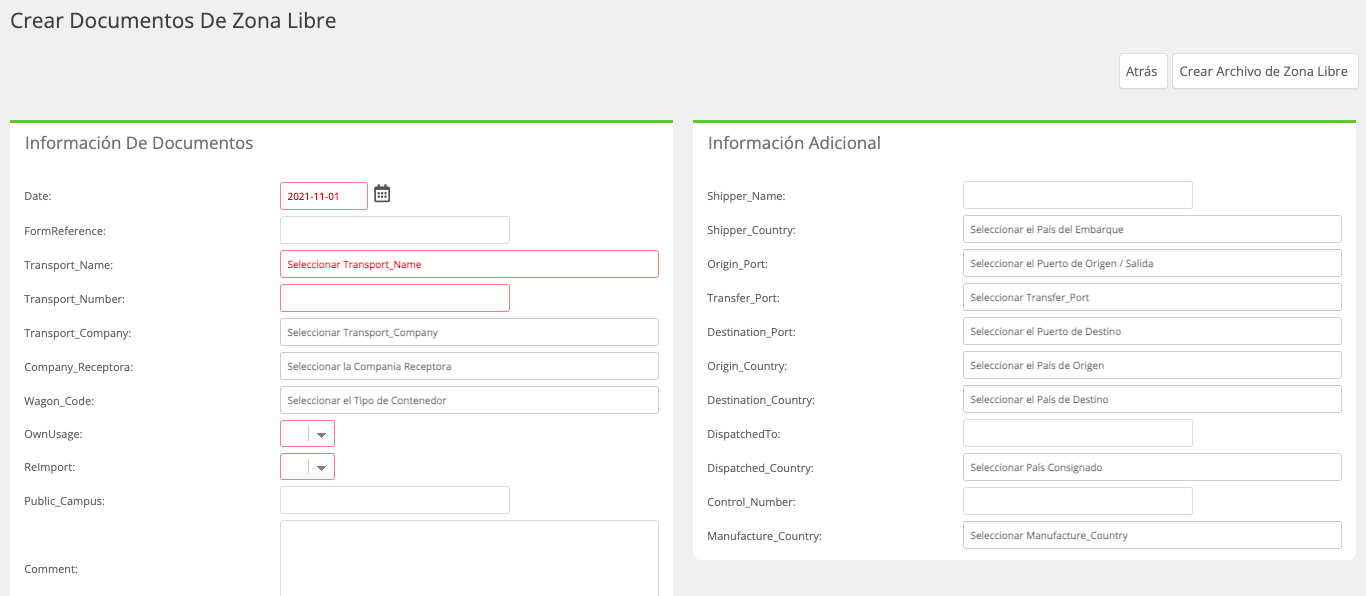
Task: Open the Destination_Port selector
Action: click(x=1152, y=331)
